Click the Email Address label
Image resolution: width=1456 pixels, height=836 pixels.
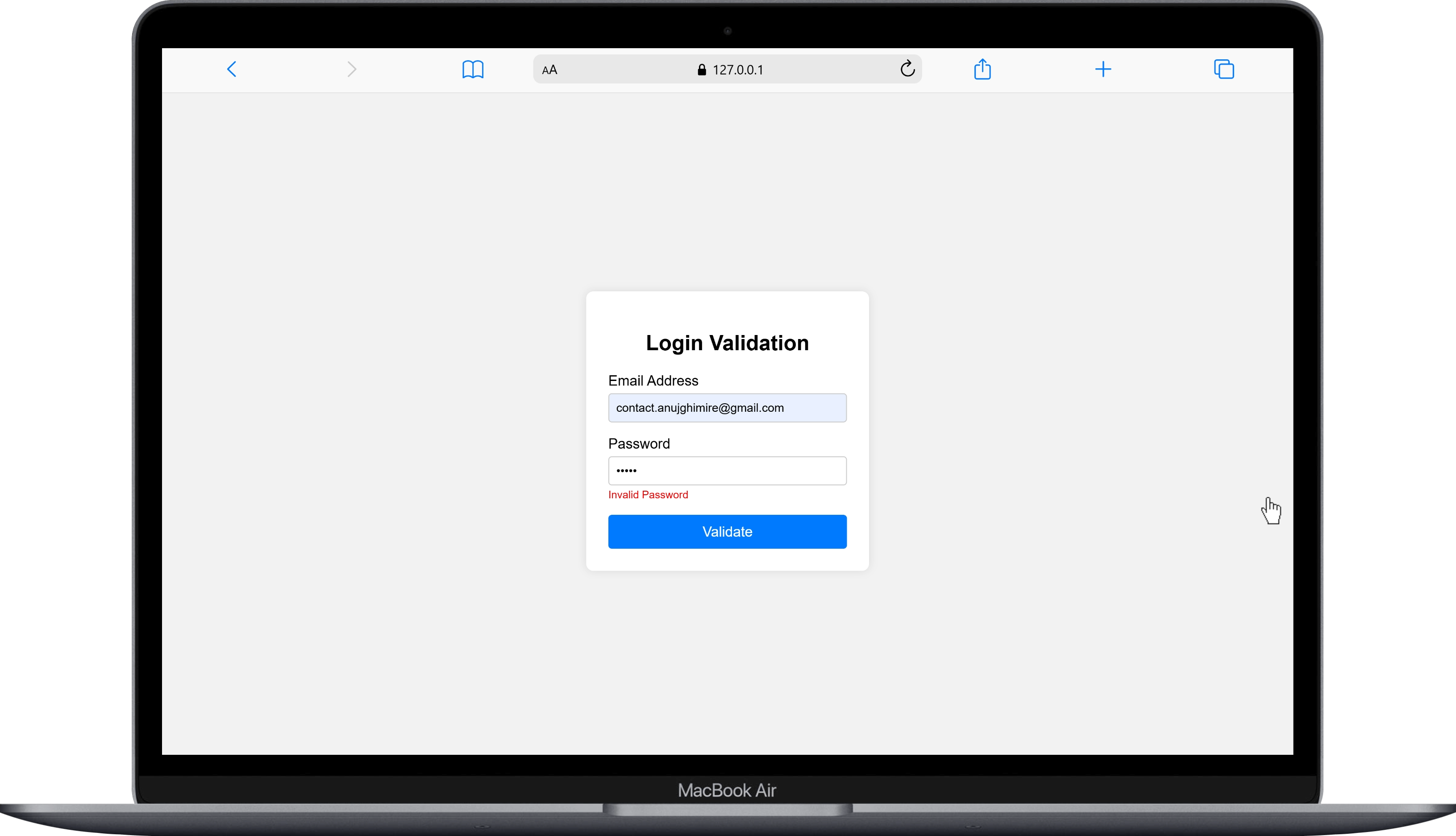point(653,380)
